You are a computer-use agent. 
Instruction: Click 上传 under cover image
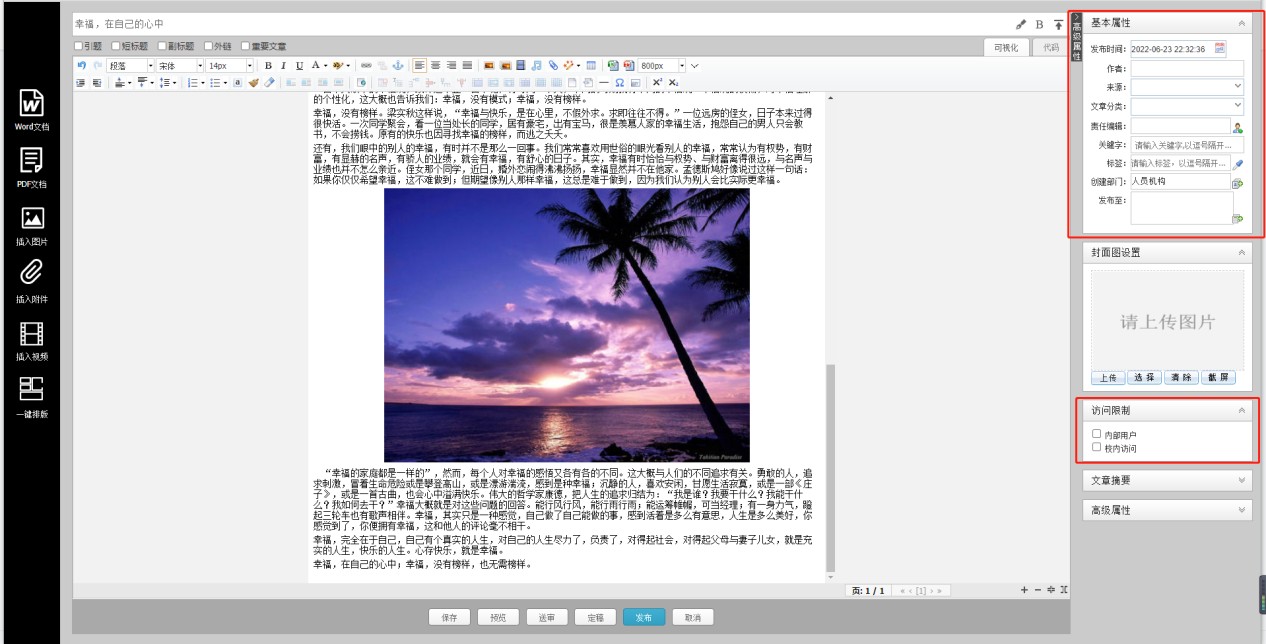coord(1107,378)
